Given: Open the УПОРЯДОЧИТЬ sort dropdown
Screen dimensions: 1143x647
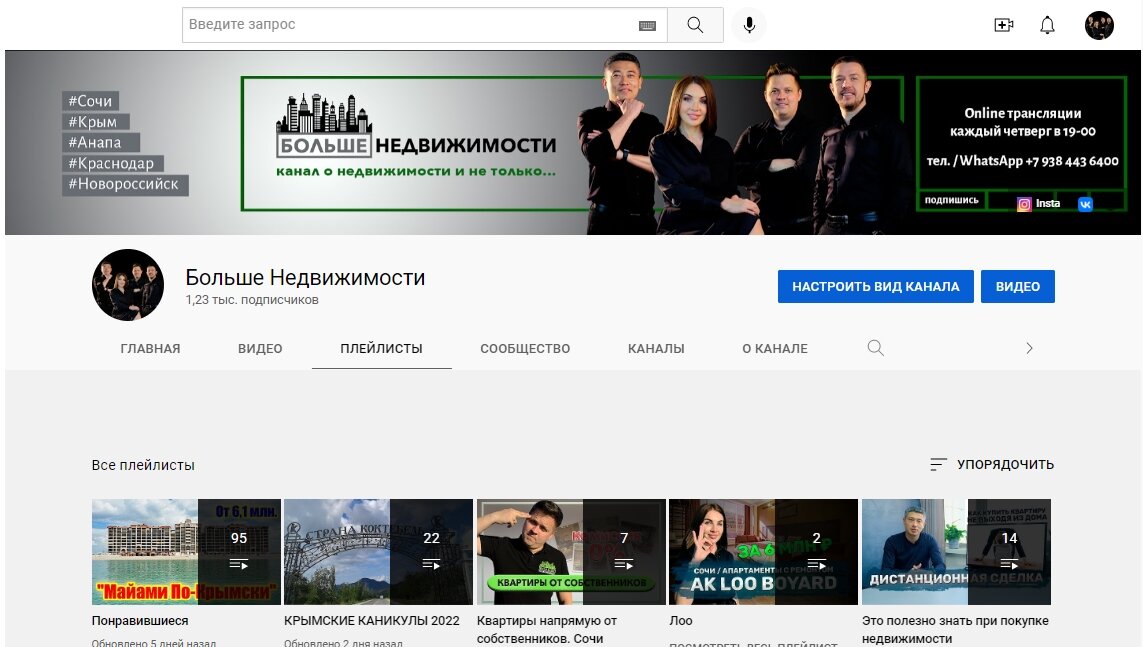Looking at the screenshot, I should click(992, 464).
